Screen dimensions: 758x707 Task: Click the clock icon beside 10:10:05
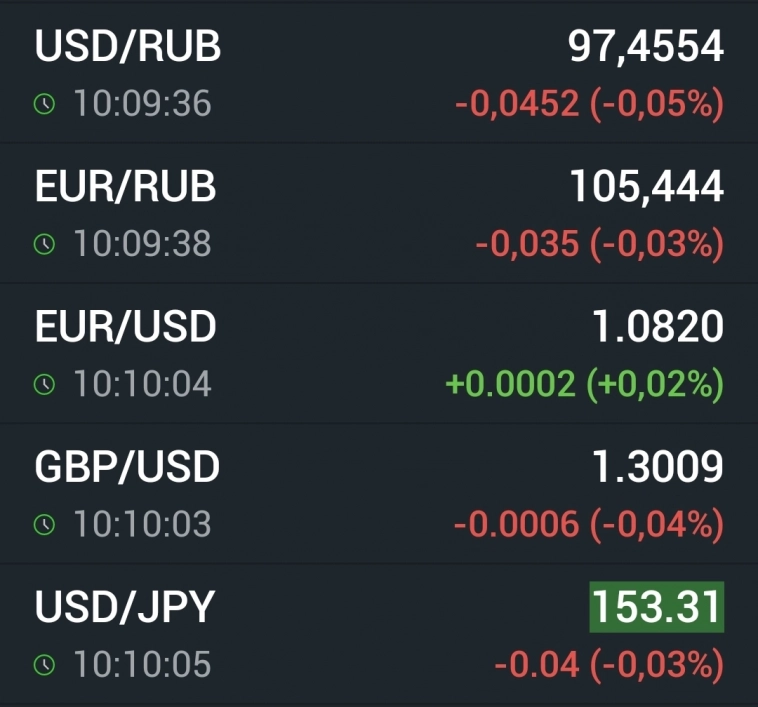tap(43, 664)
